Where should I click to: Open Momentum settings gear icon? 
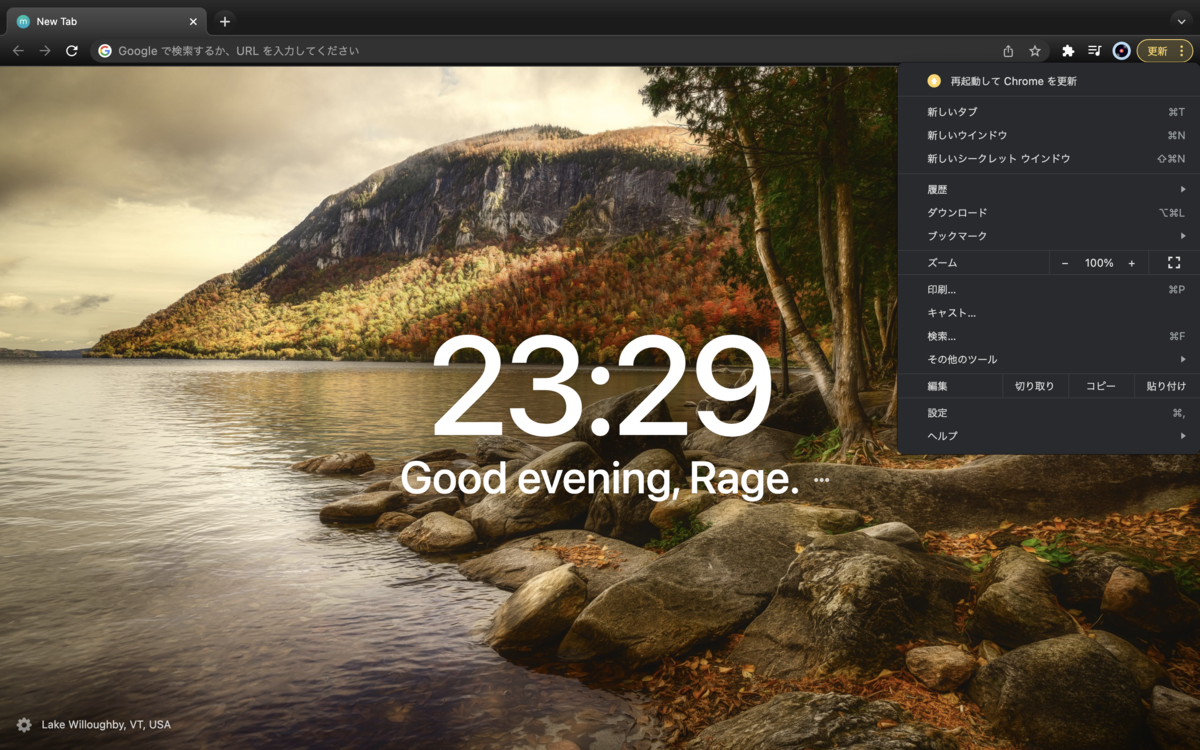click(24, 725)
